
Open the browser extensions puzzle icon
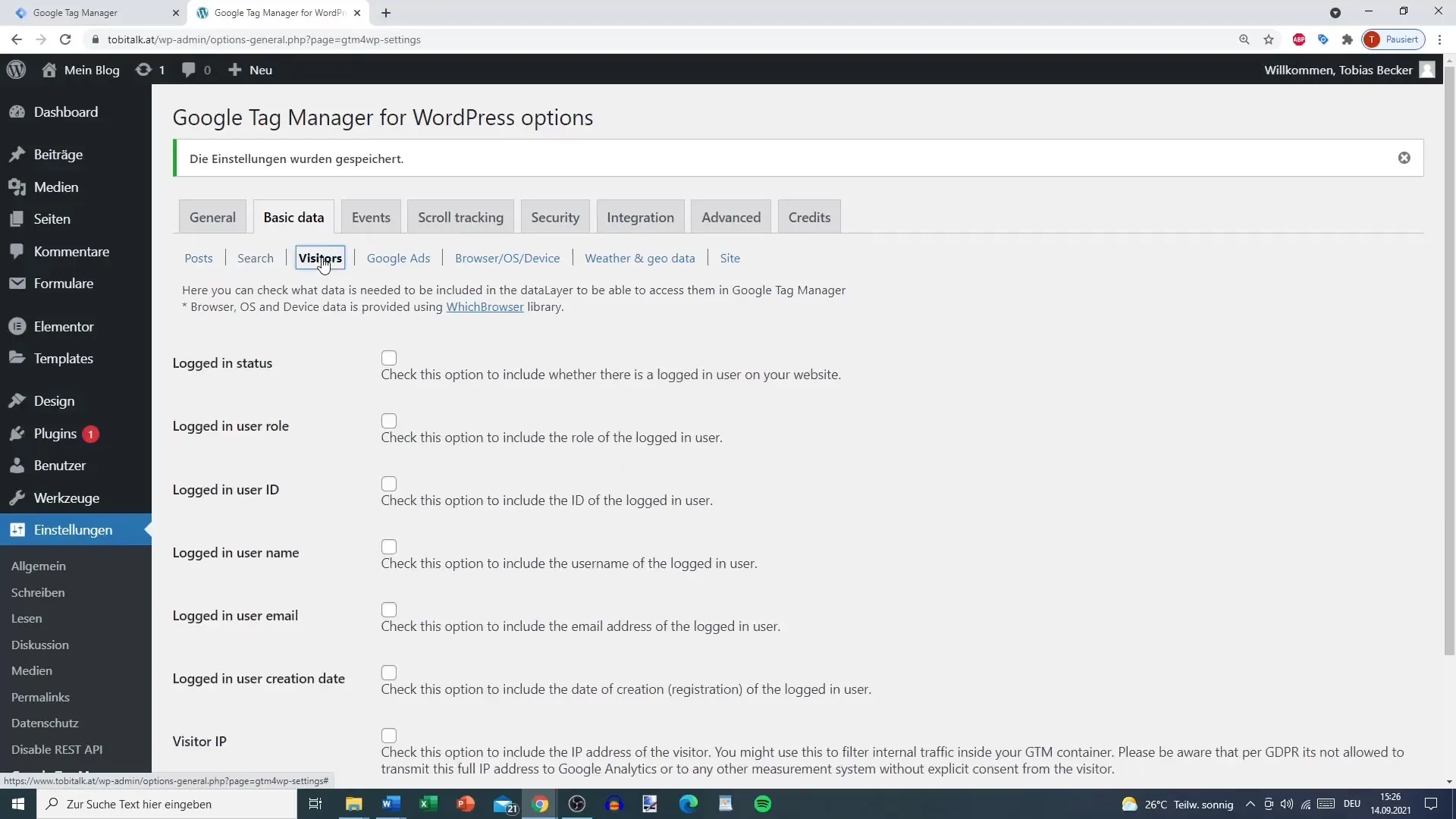1348,39
